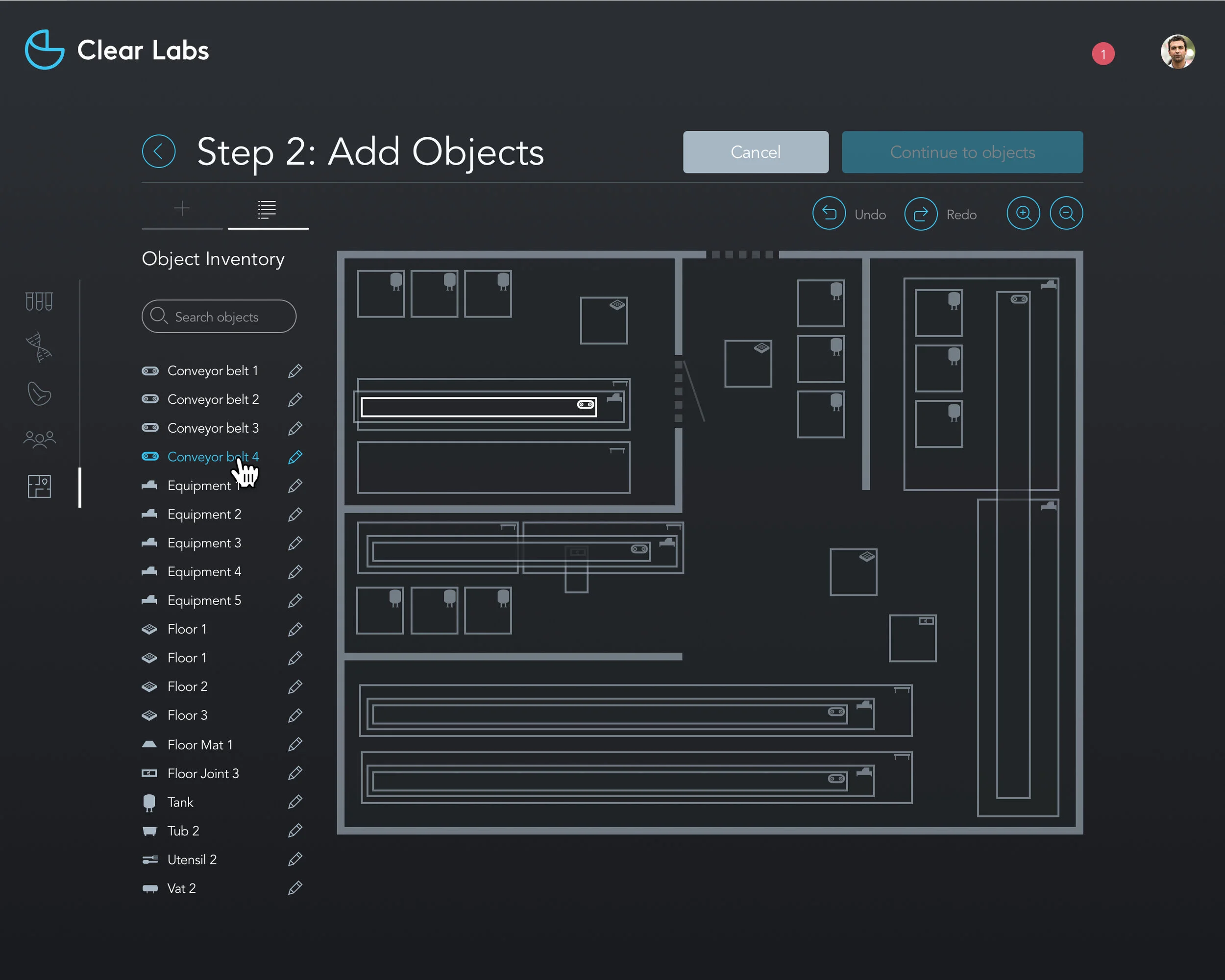Go back with the circular arrow
This screenshot has height=980, width=1225.
(x=159, y=152)
